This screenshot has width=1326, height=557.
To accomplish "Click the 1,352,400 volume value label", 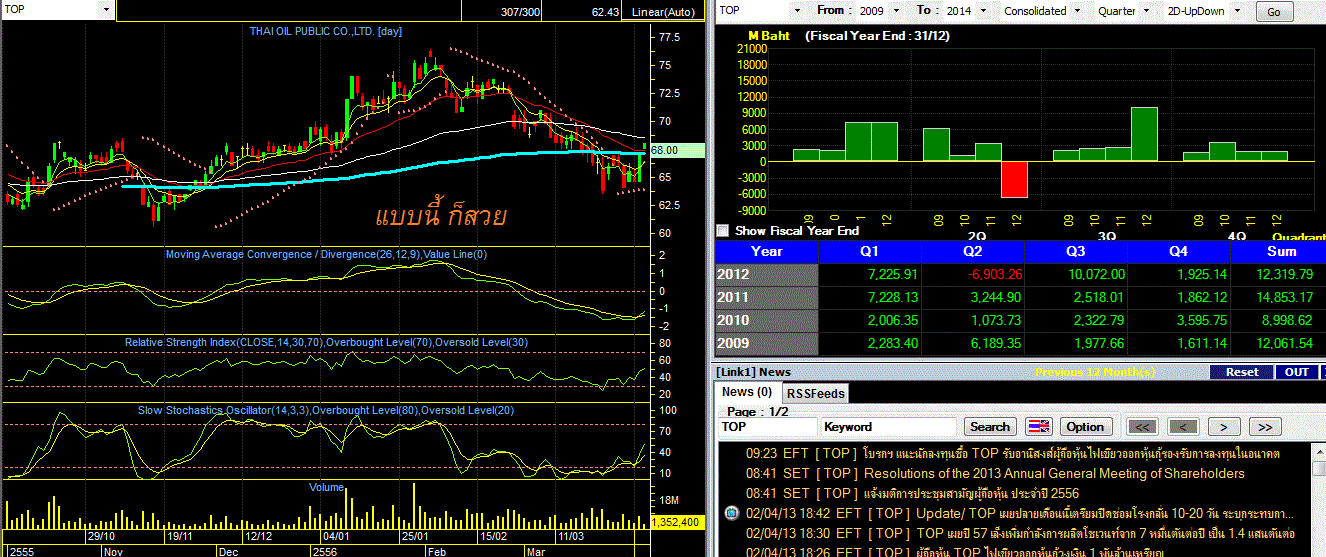I will (x=678, y=522).
